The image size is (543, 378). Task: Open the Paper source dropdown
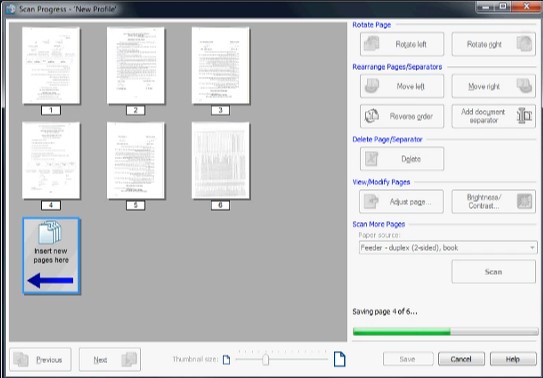click(448, 248)
